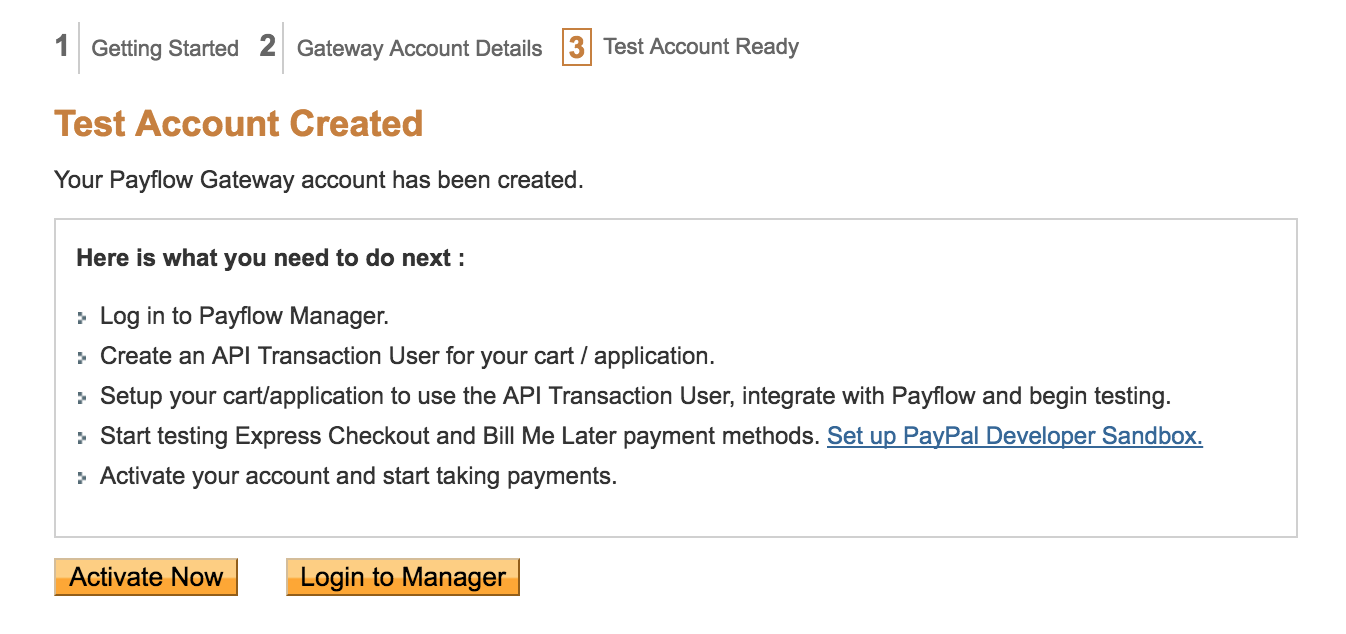This screenshot has height=634, width=1346.
Task: Open the Set up PayPal Developer Sandbox link
Action: [x=1014, y=436]
